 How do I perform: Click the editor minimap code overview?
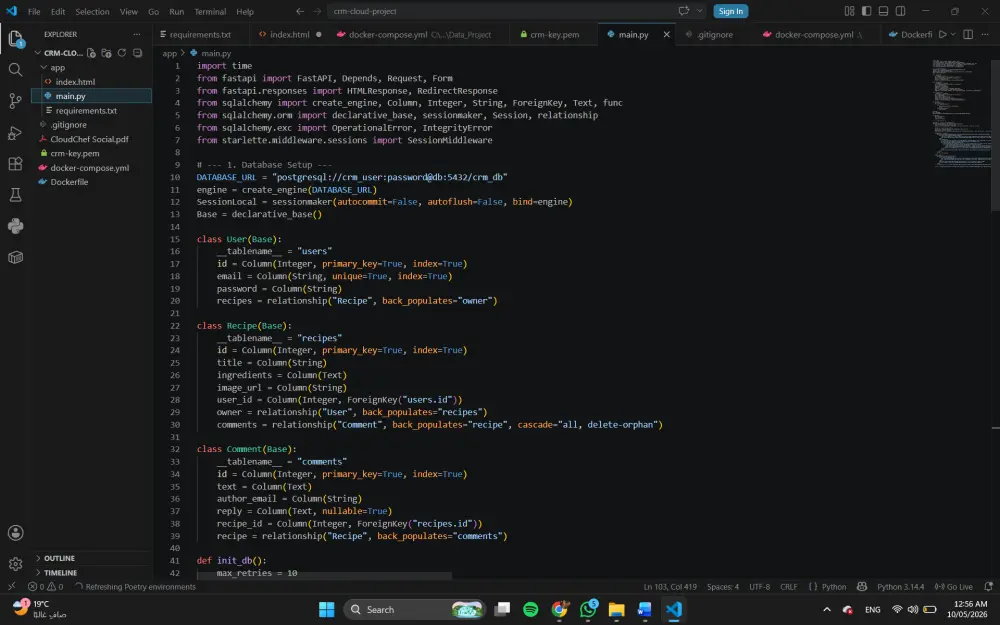(x=962, y=114)
